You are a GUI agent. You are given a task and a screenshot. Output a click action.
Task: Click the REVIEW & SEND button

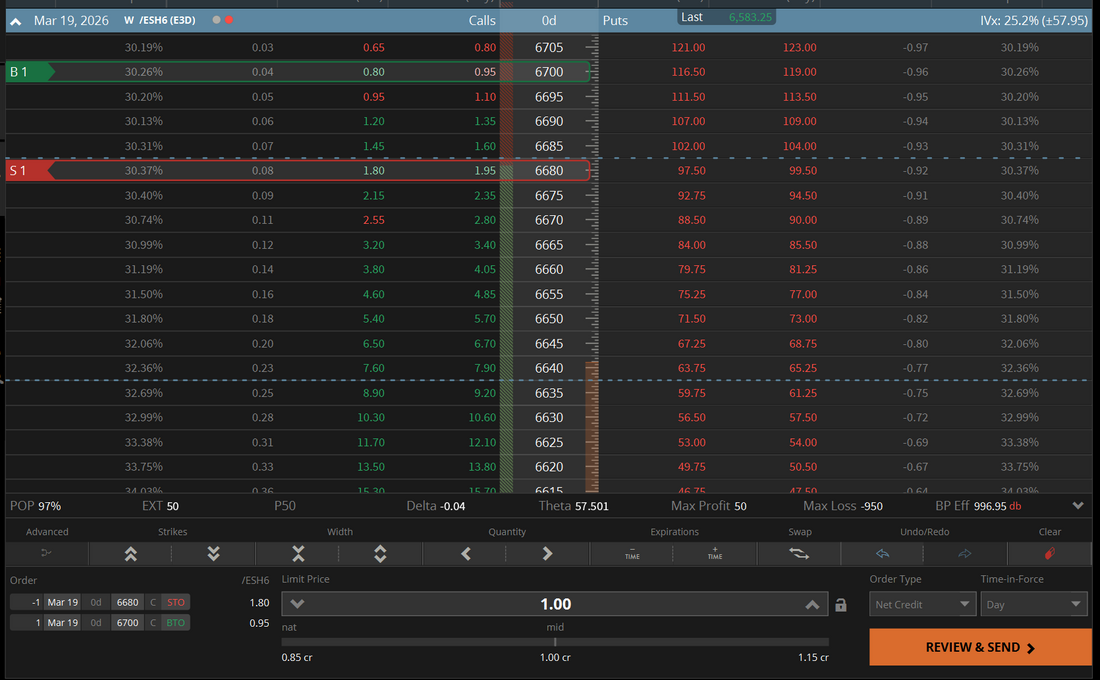click(980, 647)
